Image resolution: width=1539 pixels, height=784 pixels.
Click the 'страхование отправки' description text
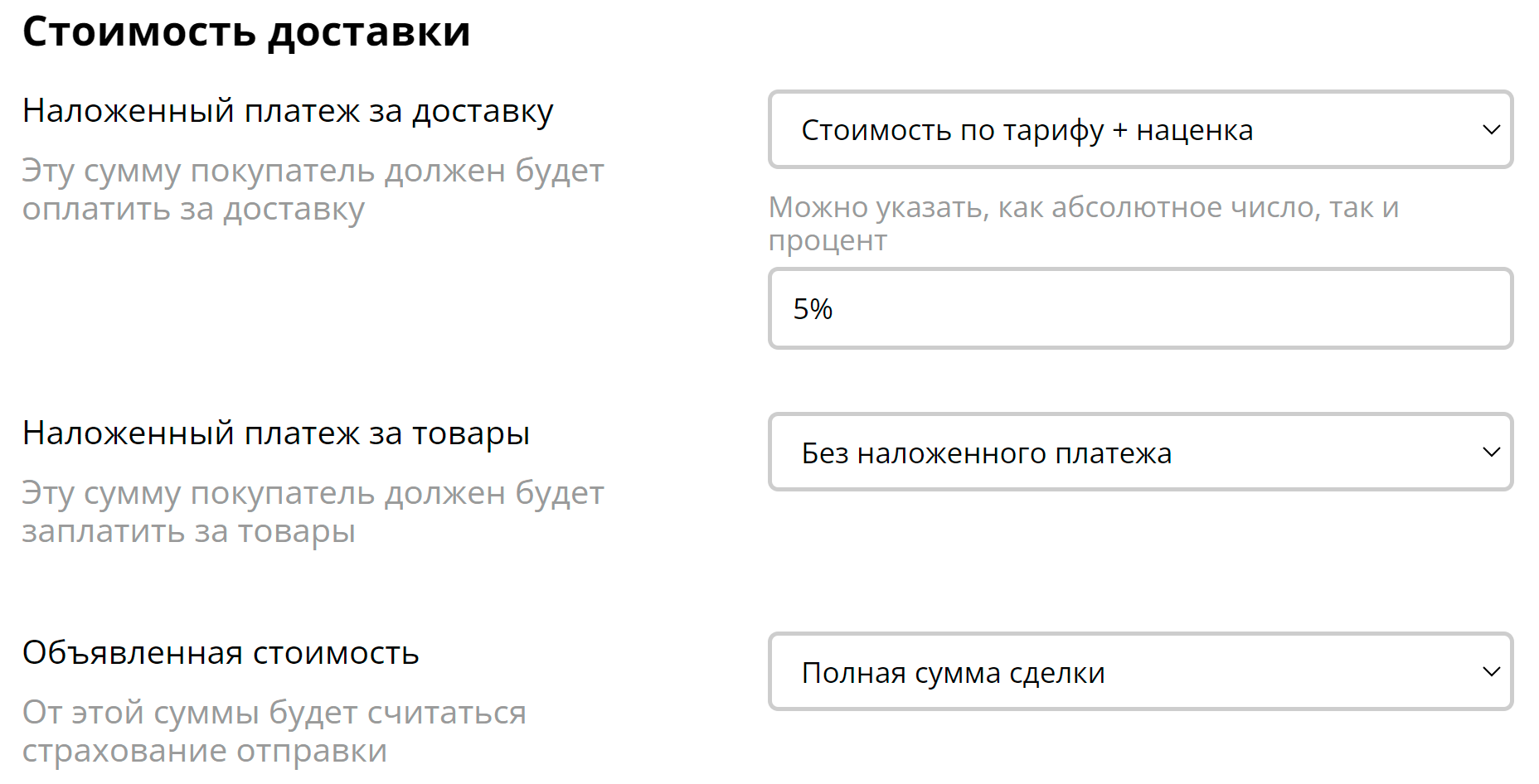click(205, 751)
